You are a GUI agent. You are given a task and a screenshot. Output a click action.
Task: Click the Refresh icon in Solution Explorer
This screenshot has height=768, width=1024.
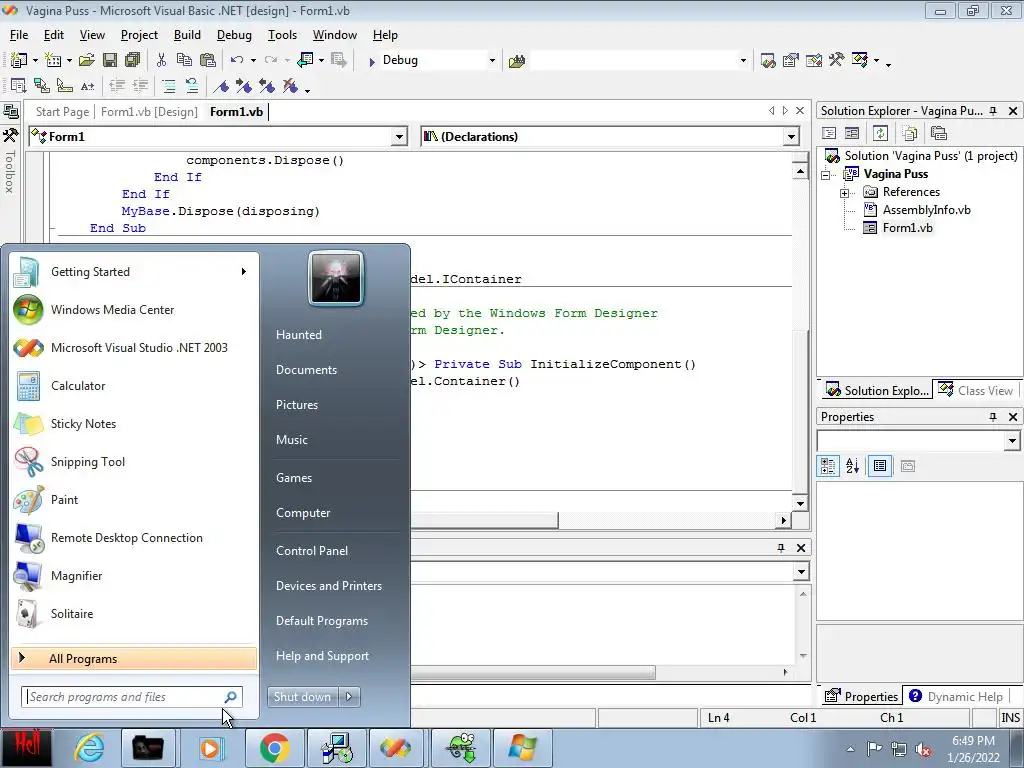tap(880, 133)
